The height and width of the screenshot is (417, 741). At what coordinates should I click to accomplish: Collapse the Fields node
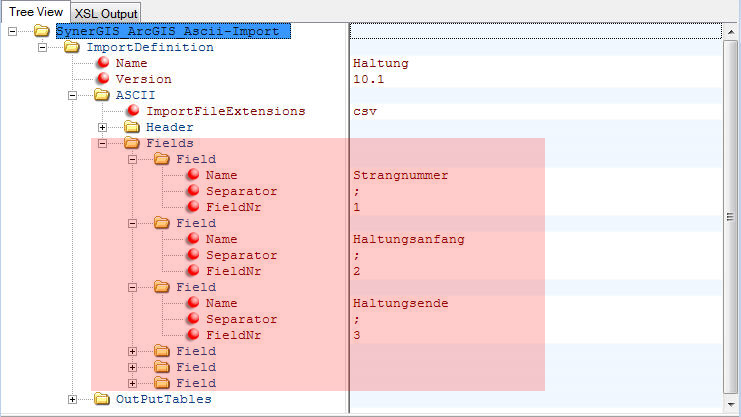click(x=102, y=143)
